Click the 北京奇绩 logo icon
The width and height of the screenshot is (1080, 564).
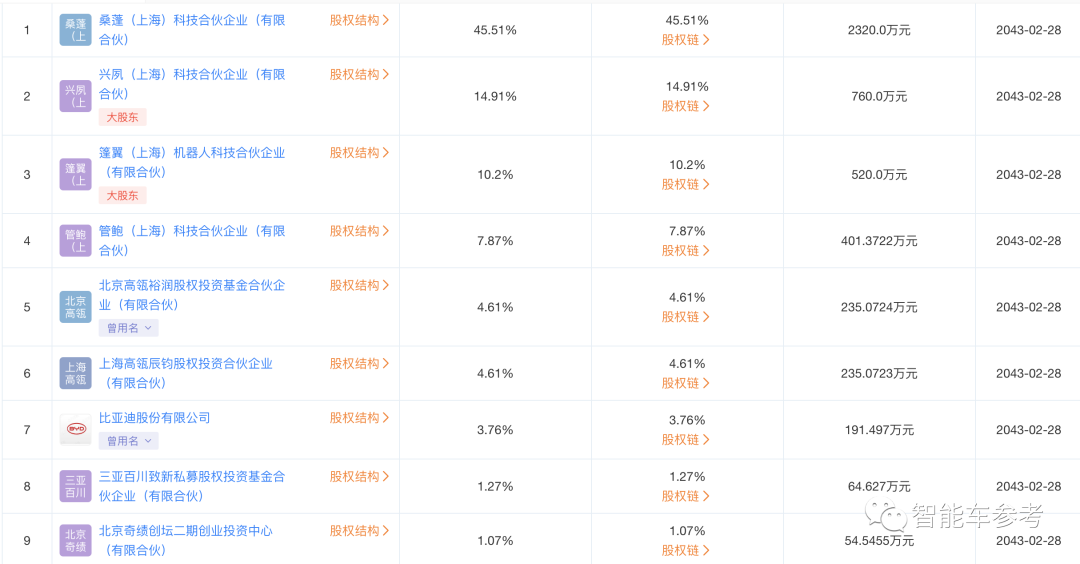point(76,540)
